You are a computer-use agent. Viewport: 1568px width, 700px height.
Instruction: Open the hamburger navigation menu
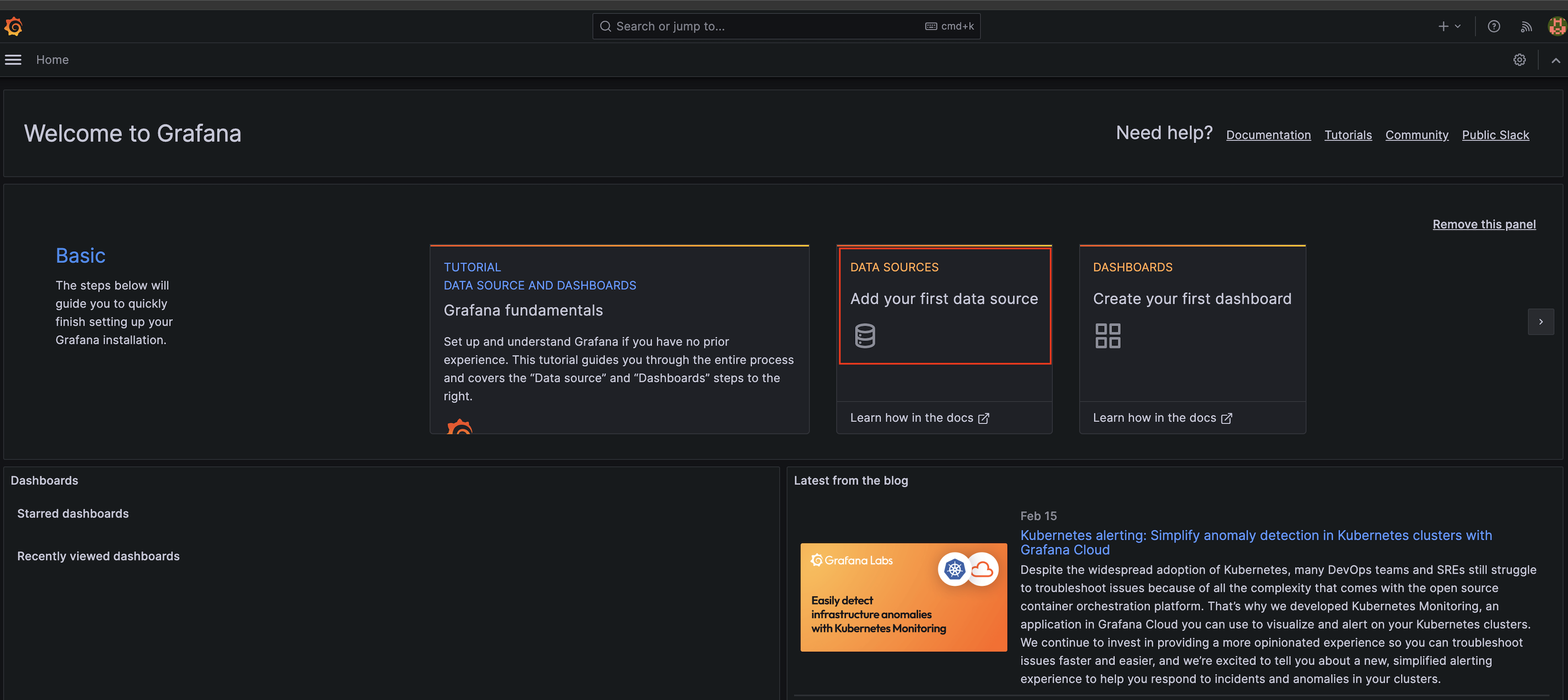click(13, 59)
